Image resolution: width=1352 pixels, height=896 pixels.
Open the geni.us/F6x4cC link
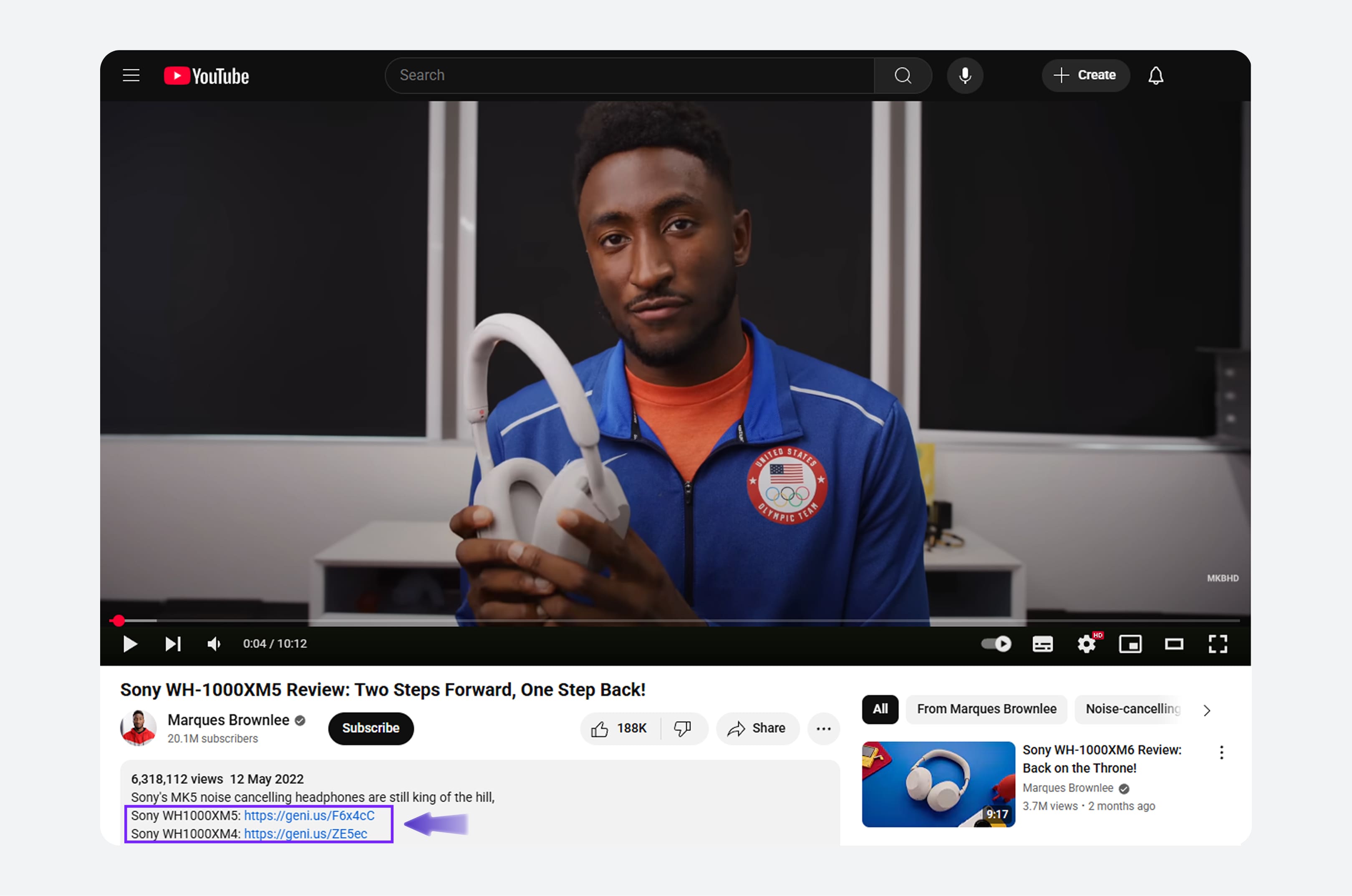(309, 815)
